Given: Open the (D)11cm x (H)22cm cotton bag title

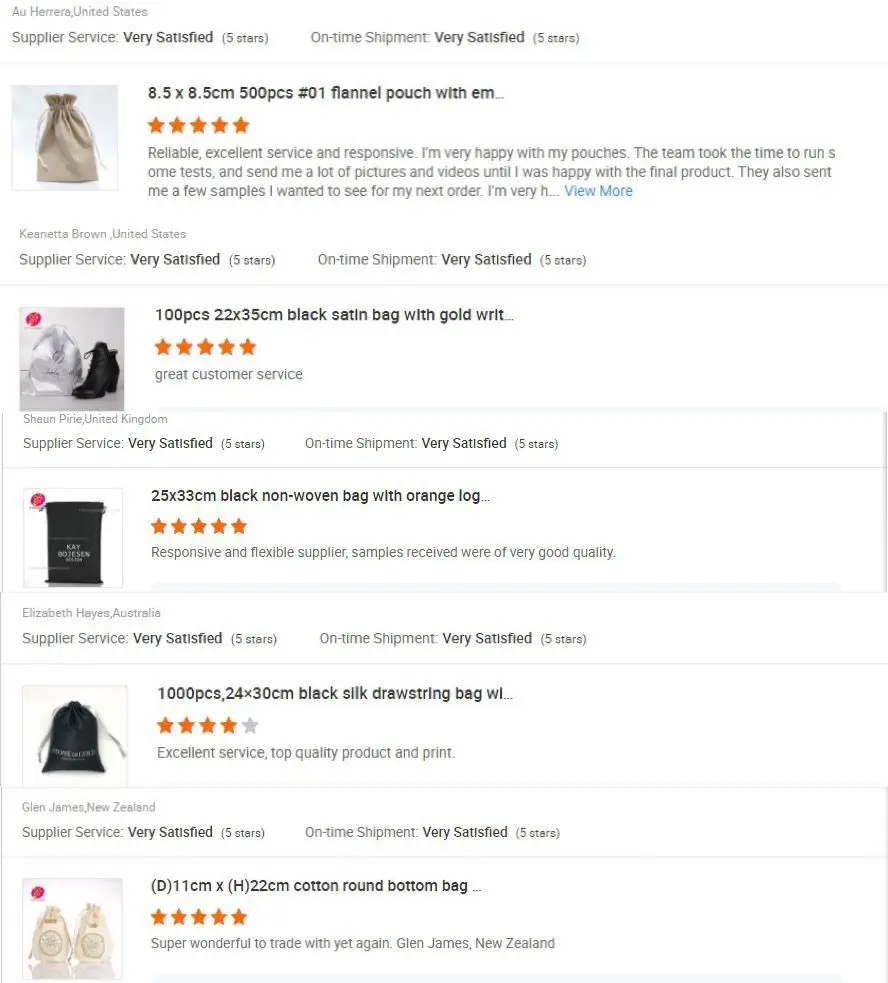Looking at the screenshot, I should coord(316,886).
